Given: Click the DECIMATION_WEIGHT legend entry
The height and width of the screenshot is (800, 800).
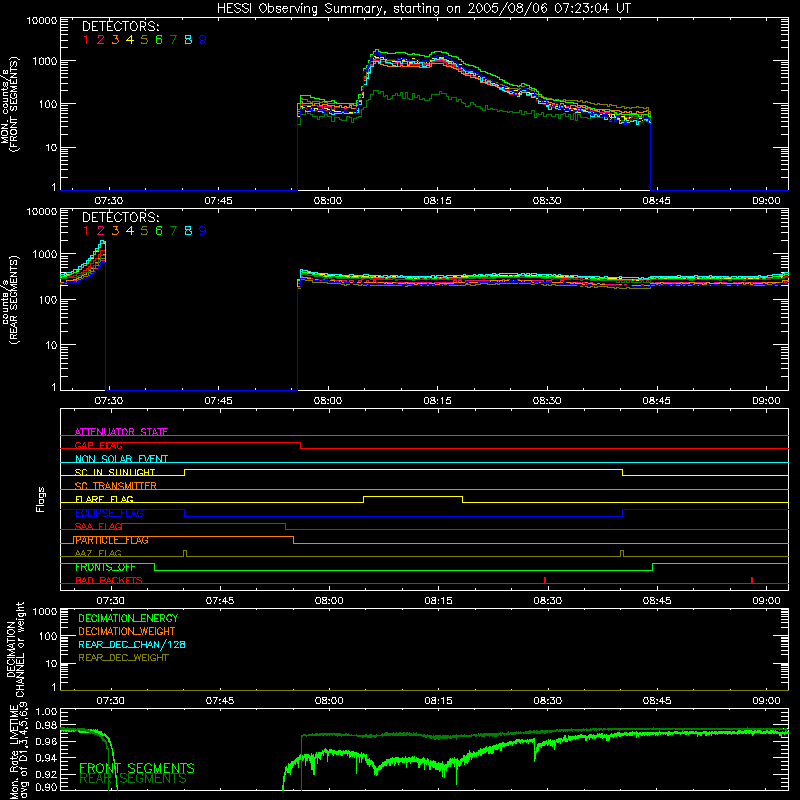Looking at the screenshot, I should click(x=127, y=631).
